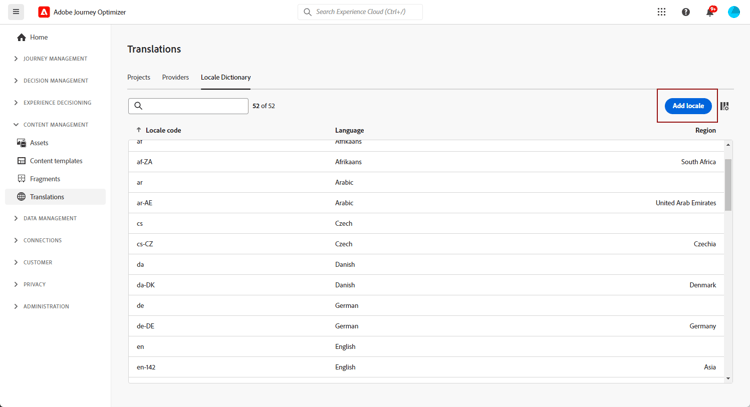This screenshot has width=750, height=407.
Task: Open column settings icon
Action: [x=724, y=106]
